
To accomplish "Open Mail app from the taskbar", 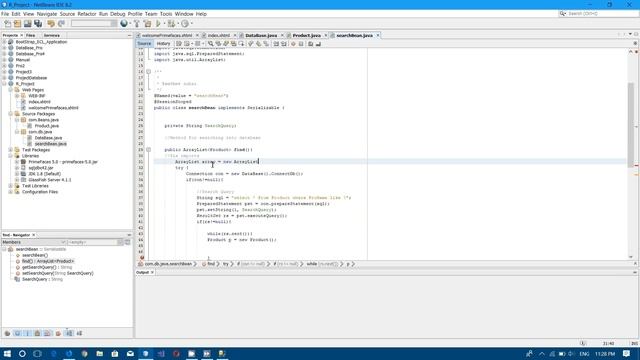I will coord(130,353).
